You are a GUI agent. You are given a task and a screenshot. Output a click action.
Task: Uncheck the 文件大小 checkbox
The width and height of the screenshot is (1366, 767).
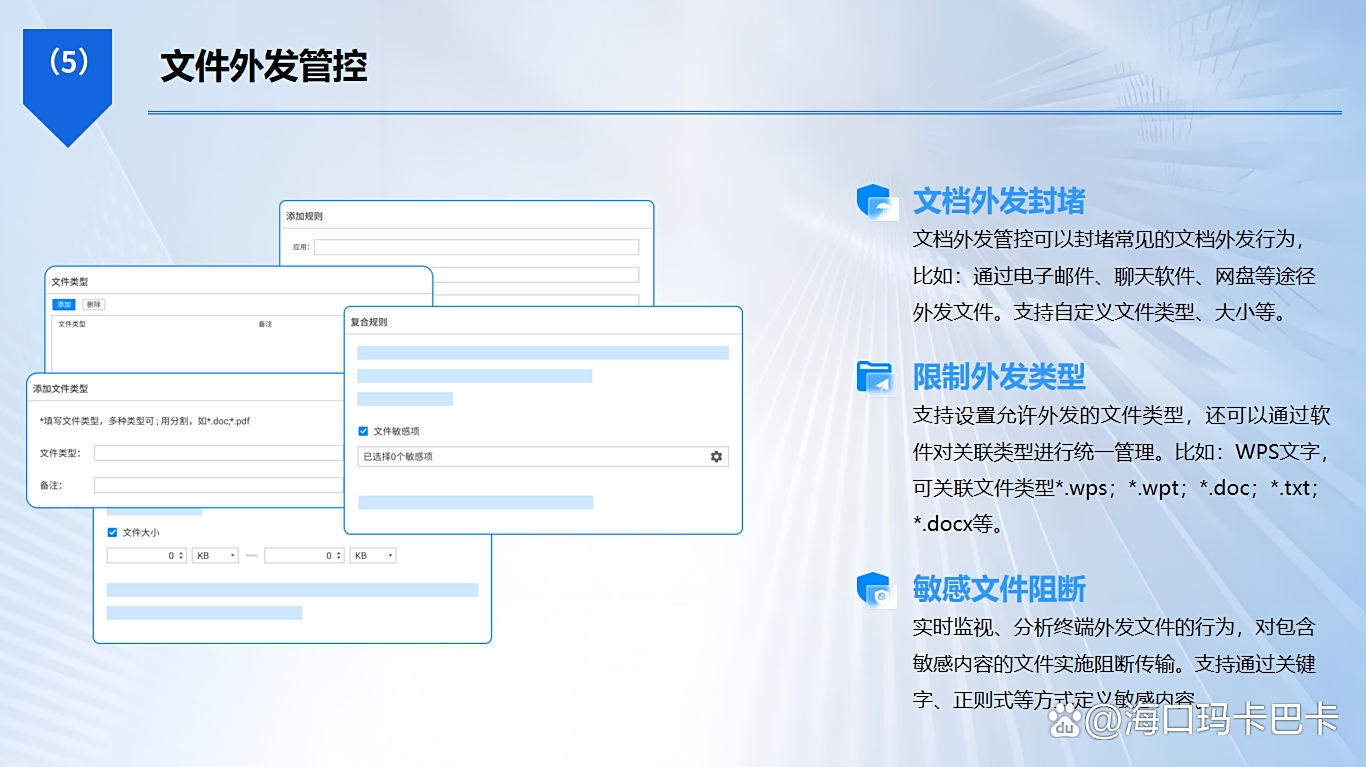(x=112, y=533)
